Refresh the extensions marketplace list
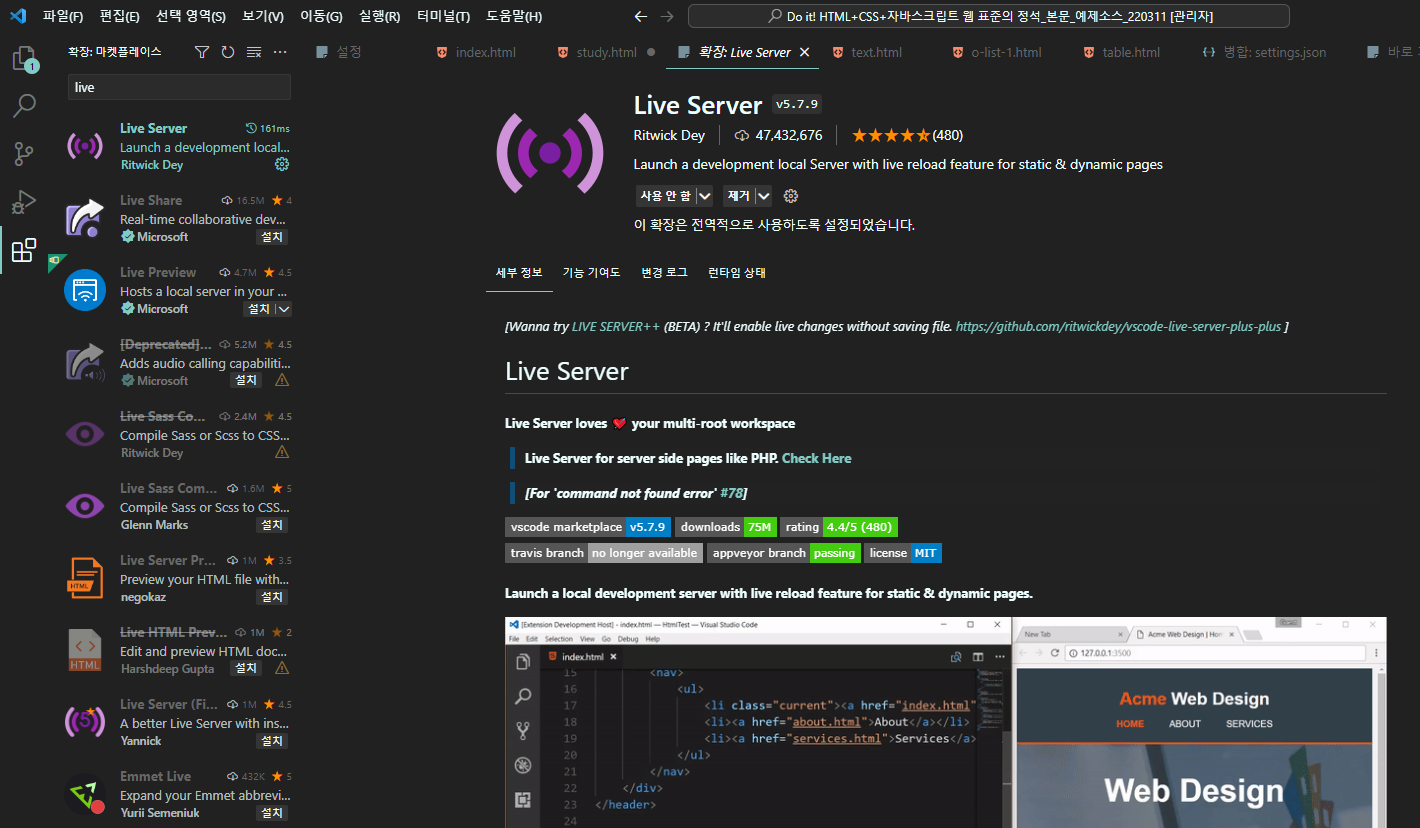This screenshot has width=1420, height=828. click(x=228, y=52)
